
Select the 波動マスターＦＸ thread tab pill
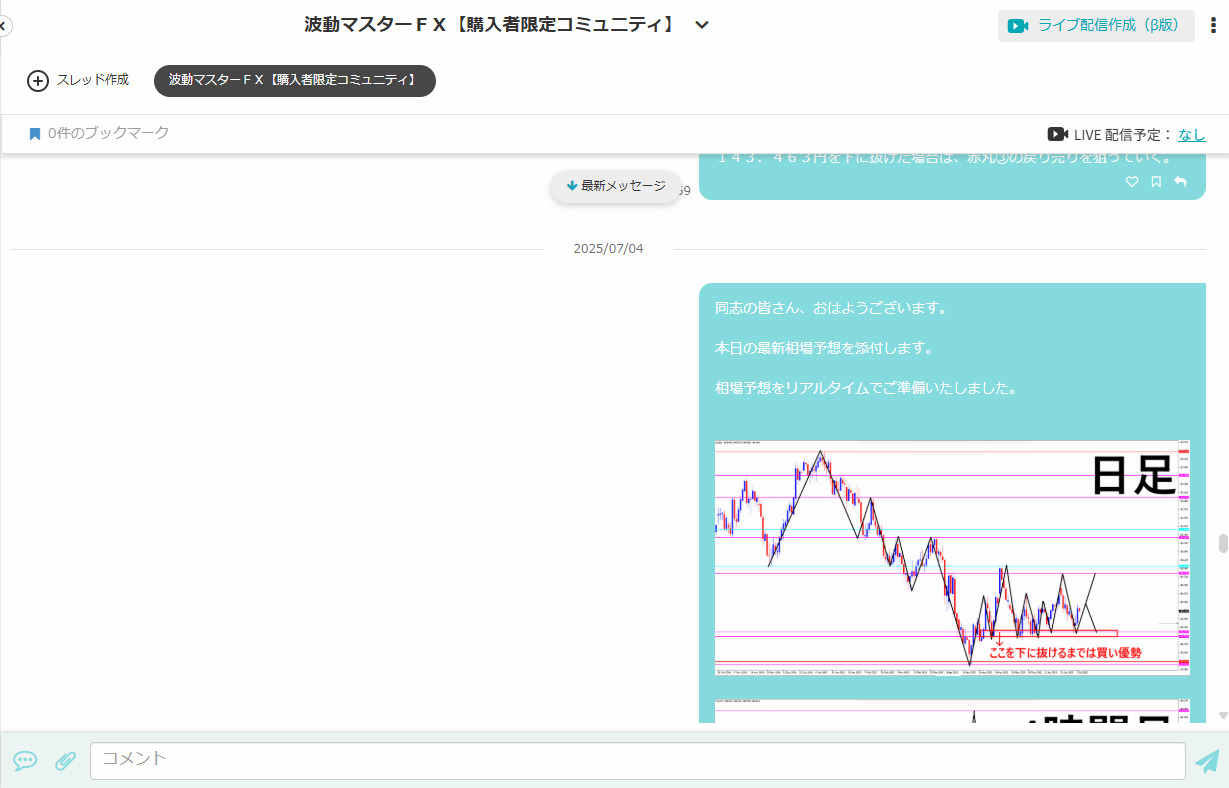pyautogui.click(x=295, y=80)
